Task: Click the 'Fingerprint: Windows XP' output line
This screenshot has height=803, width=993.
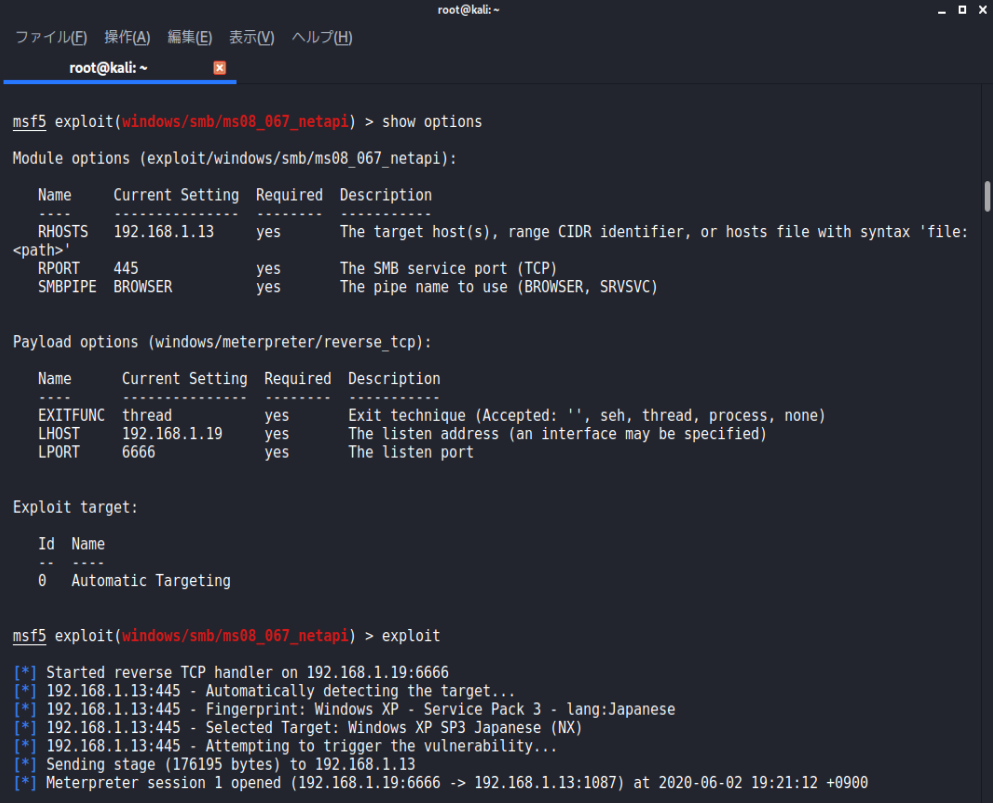Action: pos(344,709)
